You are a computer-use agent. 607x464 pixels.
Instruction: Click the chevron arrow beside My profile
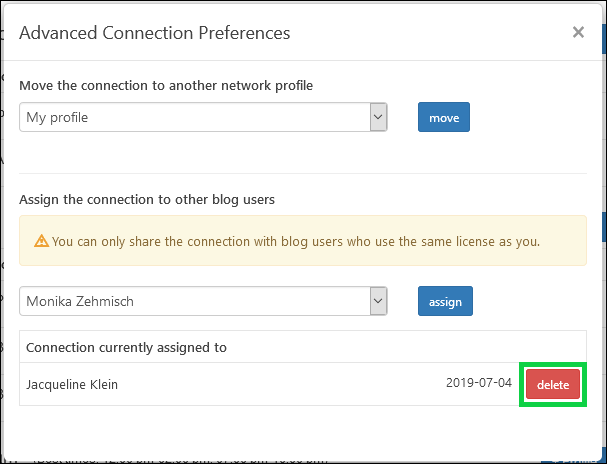[378, 117]
